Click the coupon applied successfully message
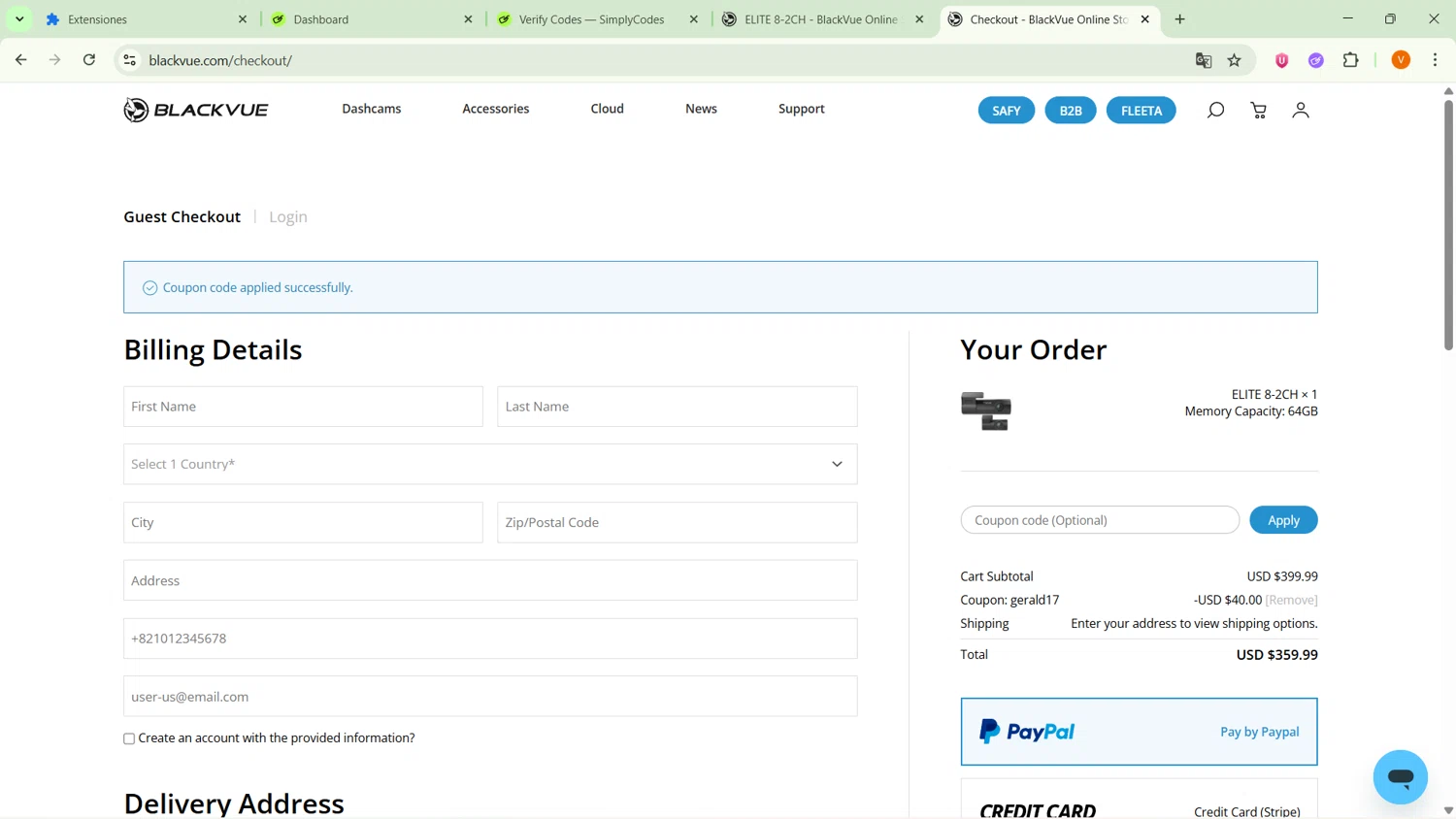This screenshot has height=819, width=1456. 257,287
